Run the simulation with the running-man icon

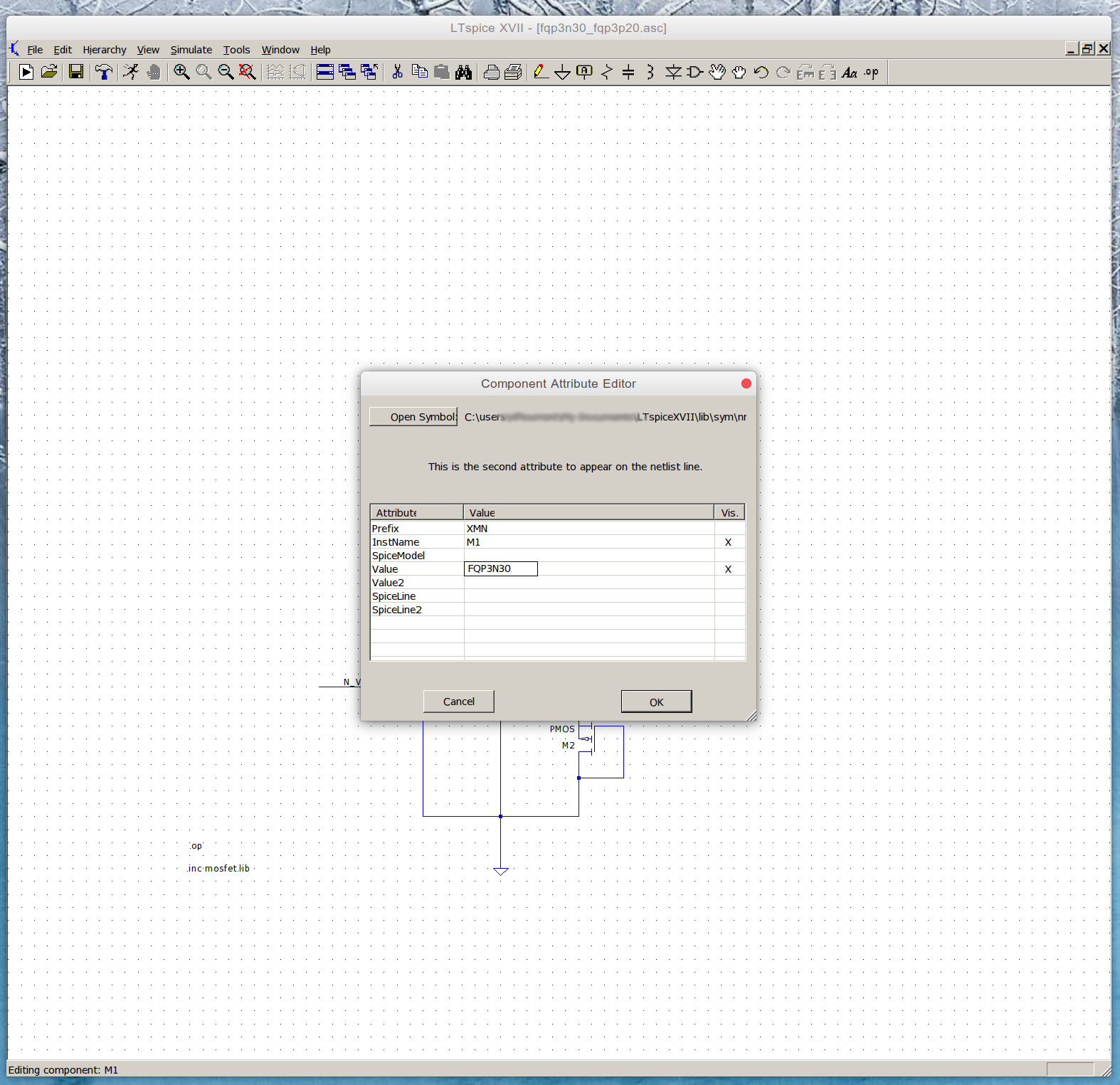coord(131,72)
